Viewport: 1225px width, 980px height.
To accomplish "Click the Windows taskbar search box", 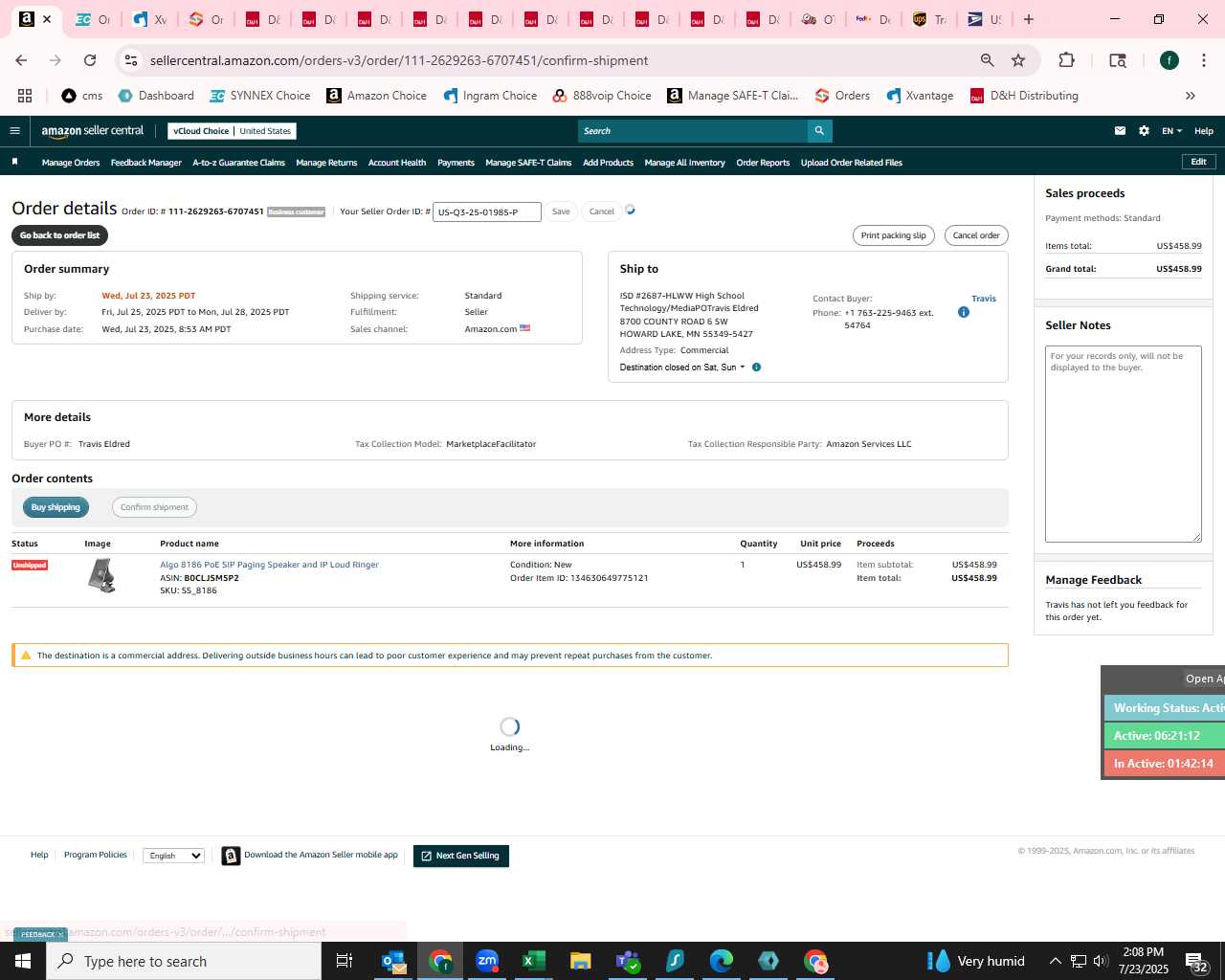I will [x=184, y=961].
